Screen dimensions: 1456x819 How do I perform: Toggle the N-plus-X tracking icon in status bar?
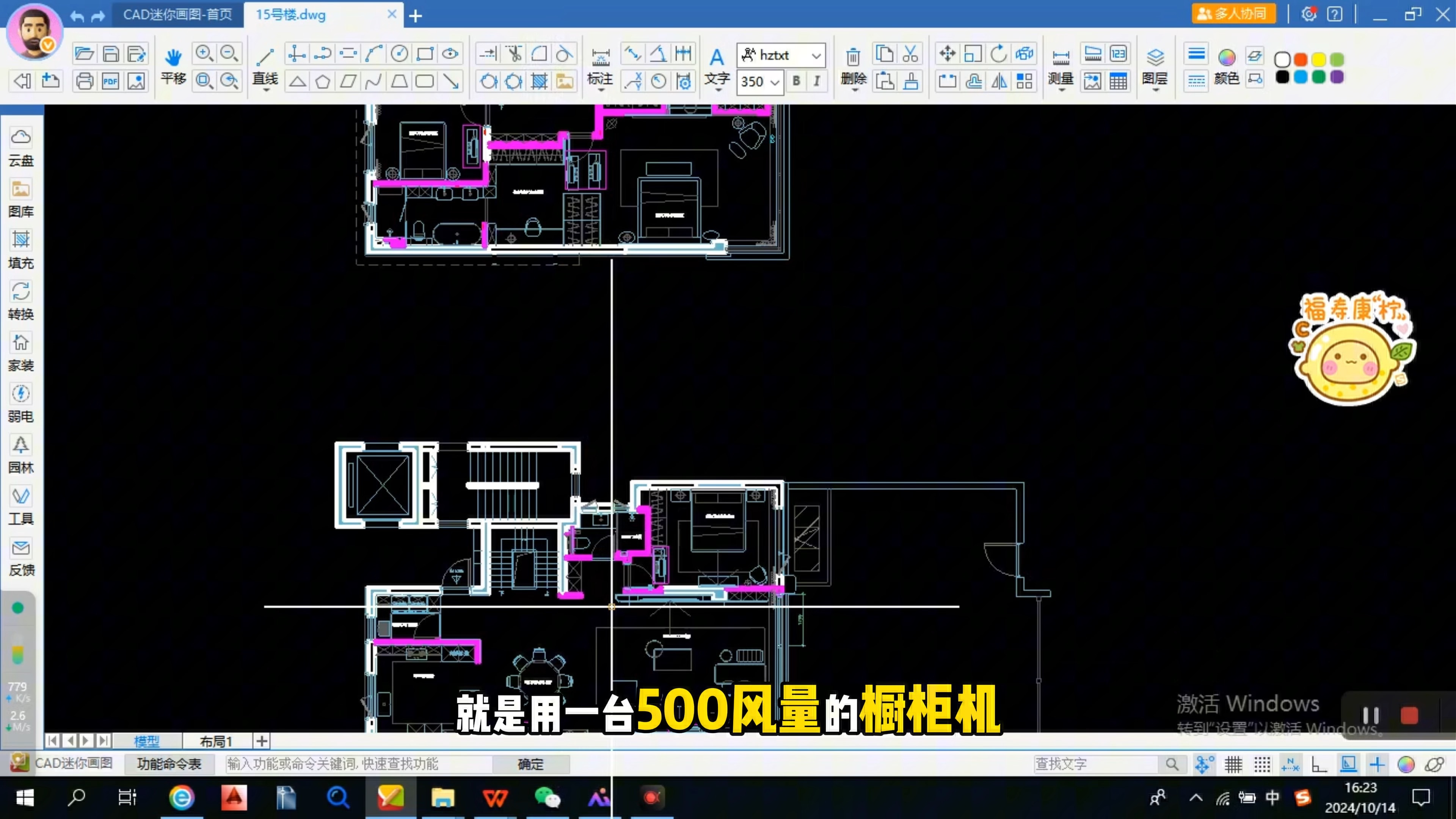point(1290,765)
